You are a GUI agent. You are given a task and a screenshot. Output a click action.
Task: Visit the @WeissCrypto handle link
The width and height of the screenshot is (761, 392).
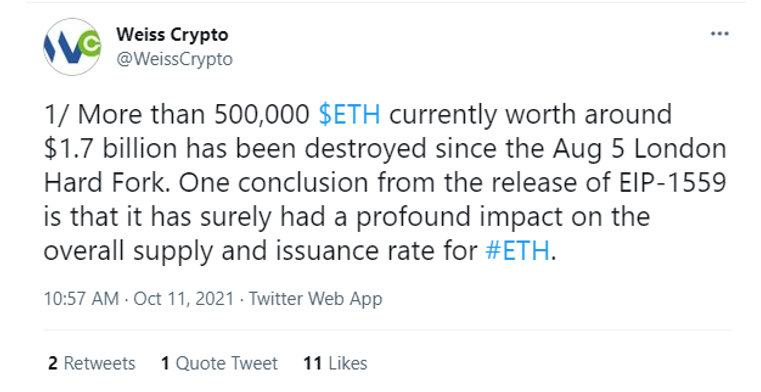tap(175, 59)
